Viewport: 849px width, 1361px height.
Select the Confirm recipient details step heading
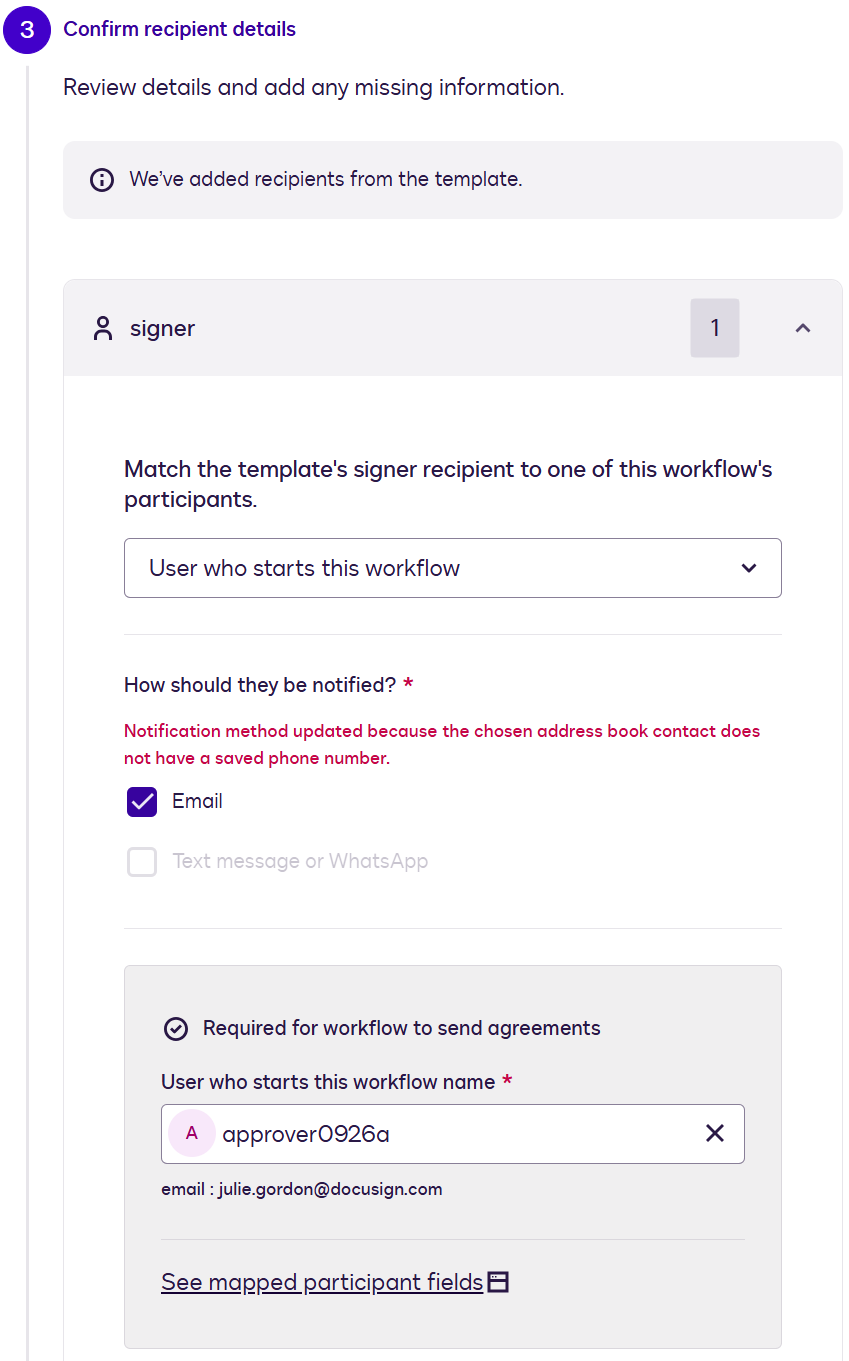click(x=180, y=29)
